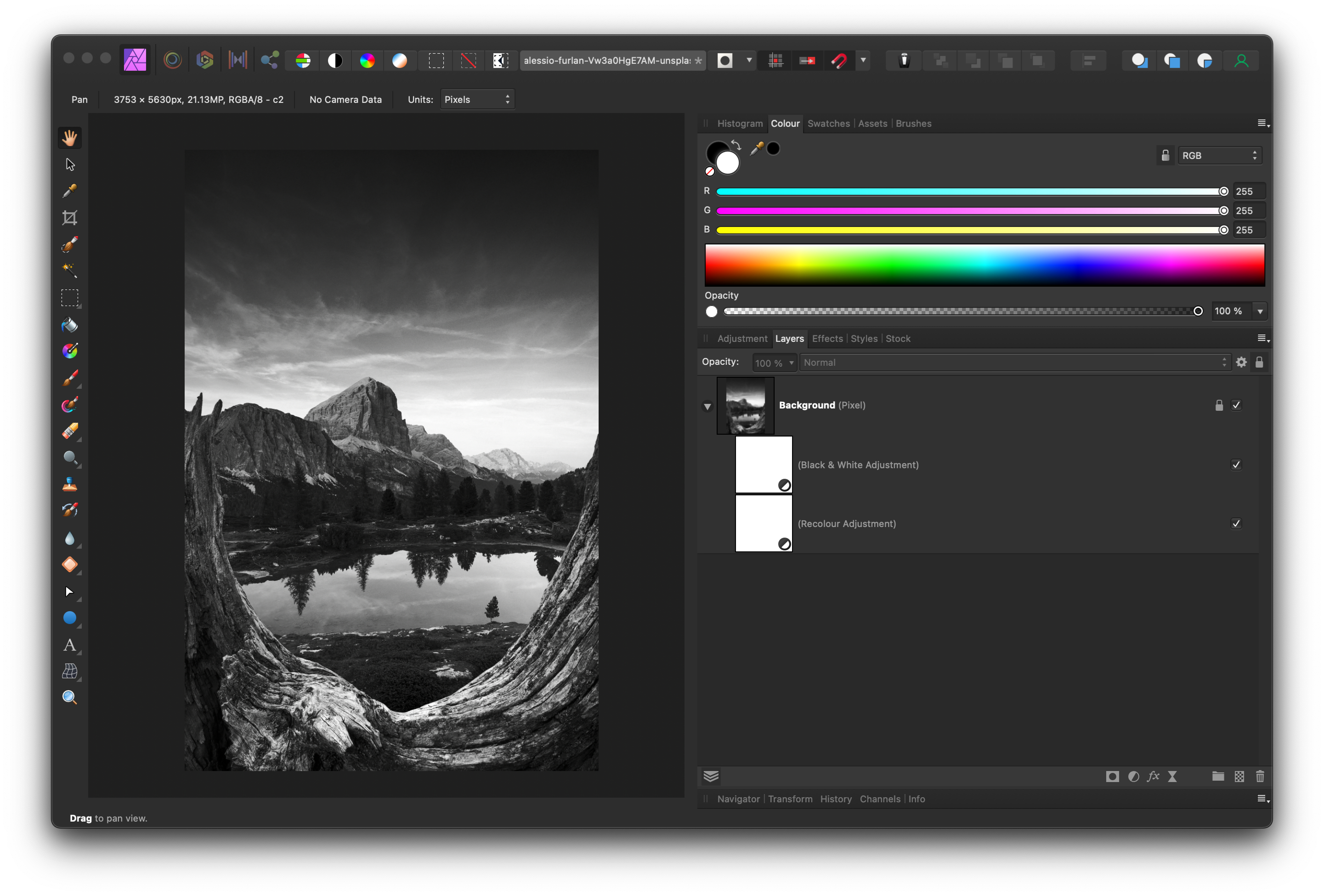Apply Auto Contrast half-circle icon
The image size is (1324, 896).
[335, 60]
